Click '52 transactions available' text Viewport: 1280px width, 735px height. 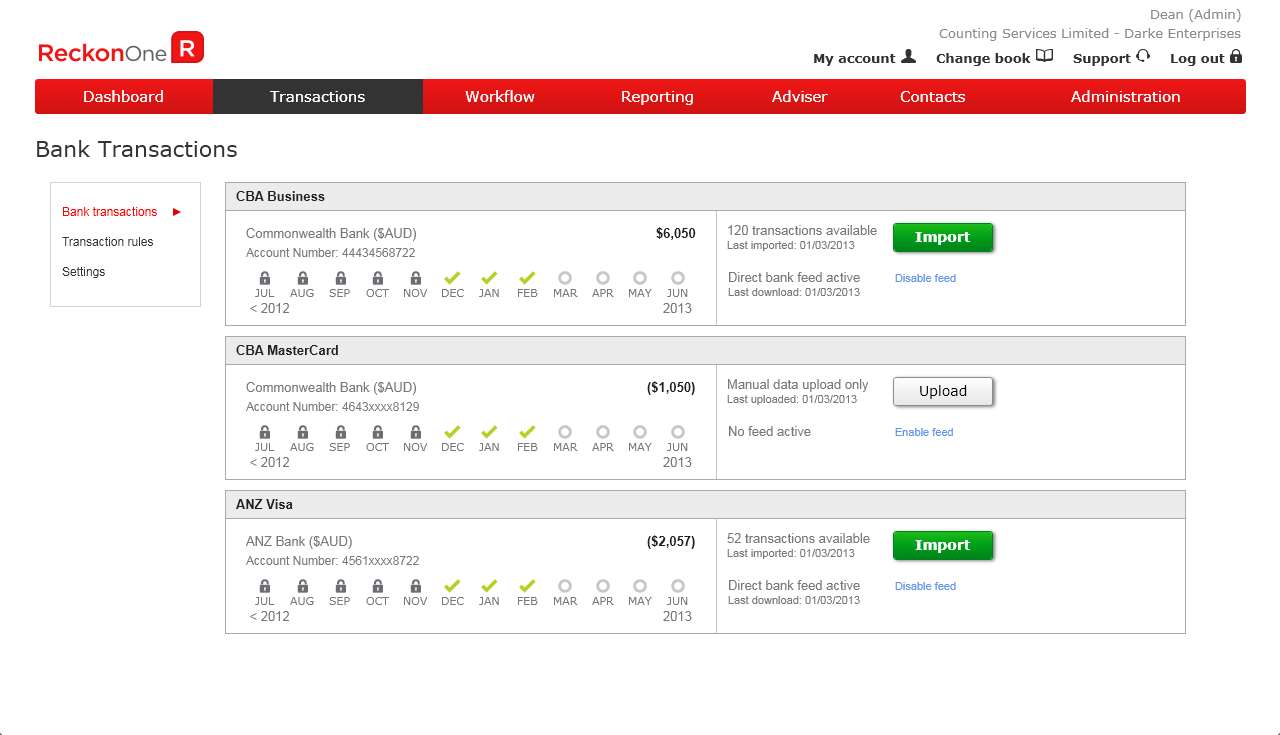(798, 538)
